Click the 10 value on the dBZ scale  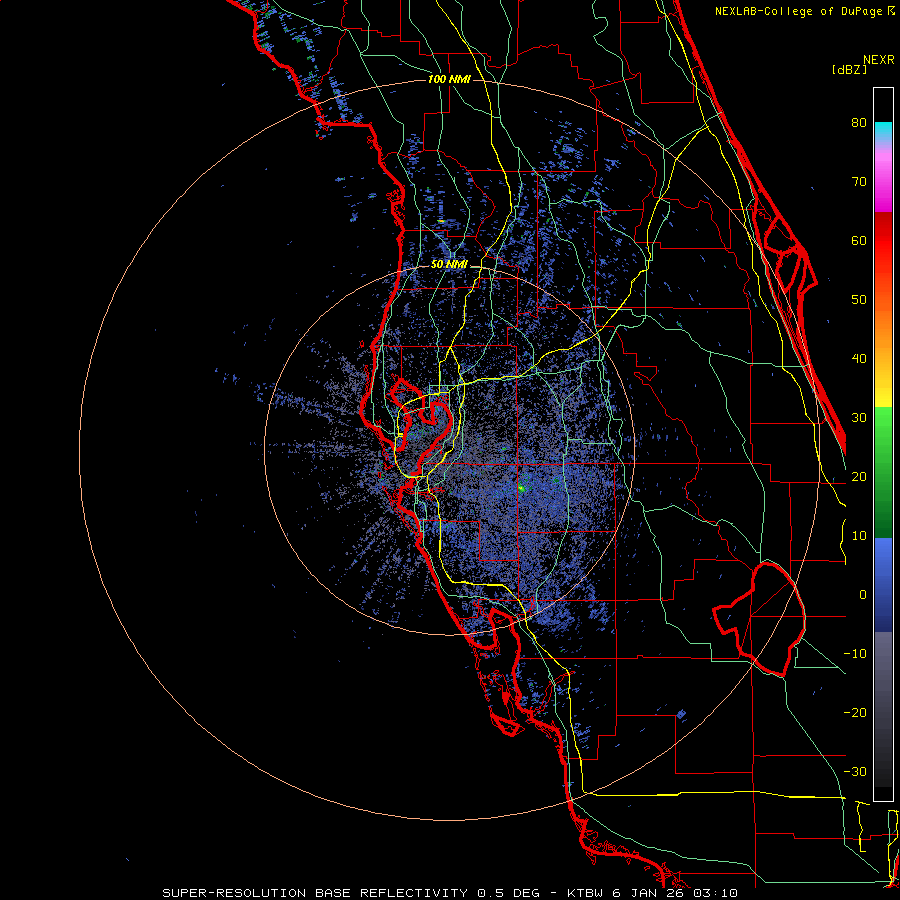(x=859, y=536)
